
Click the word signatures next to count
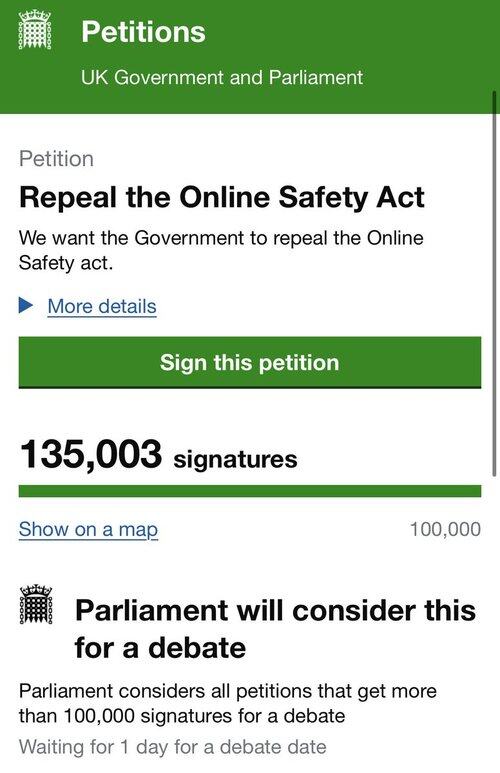(236, 459)
